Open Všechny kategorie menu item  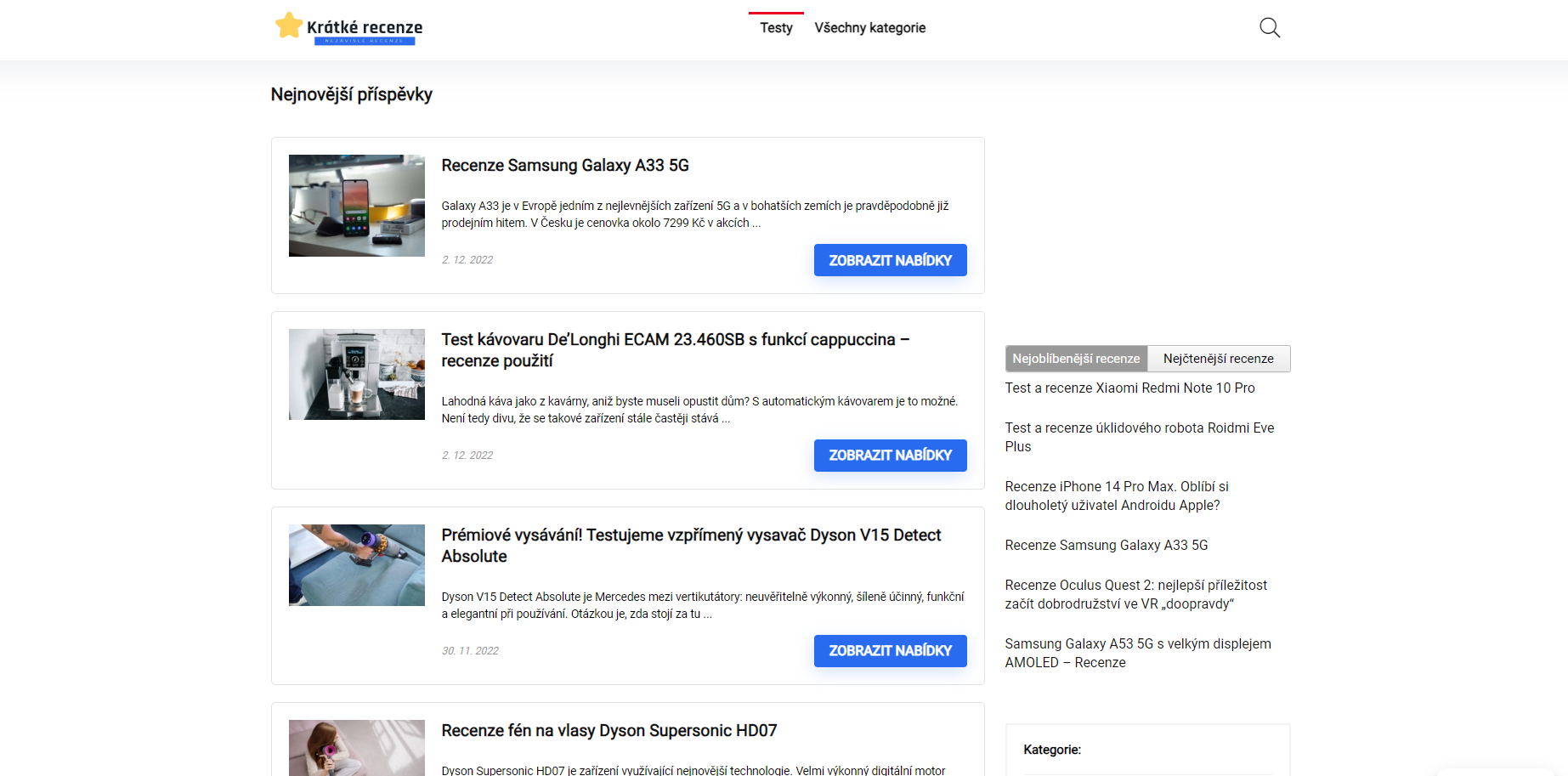tap(869, 28)
